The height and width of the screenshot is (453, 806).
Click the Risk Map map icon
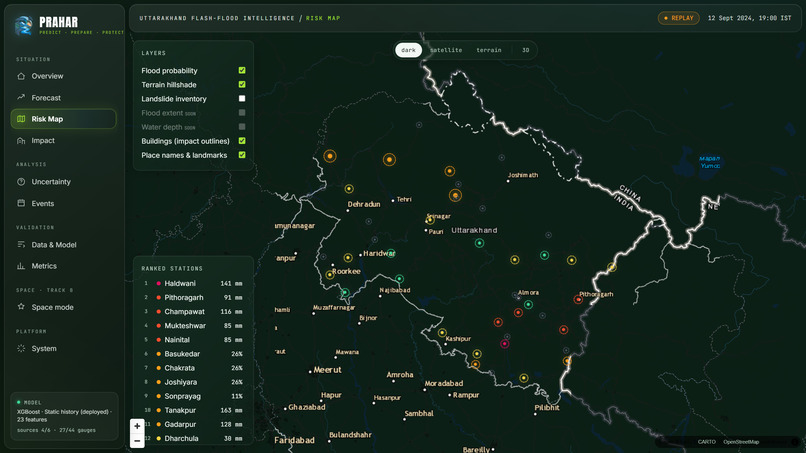click(21, 119)
